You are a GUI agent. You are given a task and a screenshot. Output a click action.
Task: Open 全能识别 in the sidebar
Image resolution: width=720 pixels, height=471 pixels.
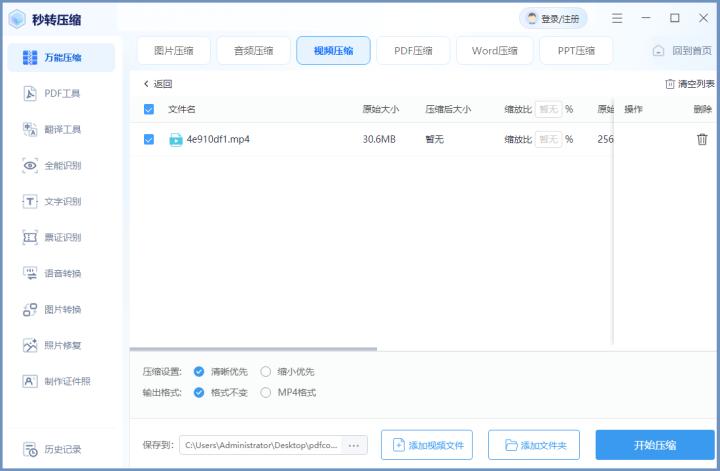[61, 165]
